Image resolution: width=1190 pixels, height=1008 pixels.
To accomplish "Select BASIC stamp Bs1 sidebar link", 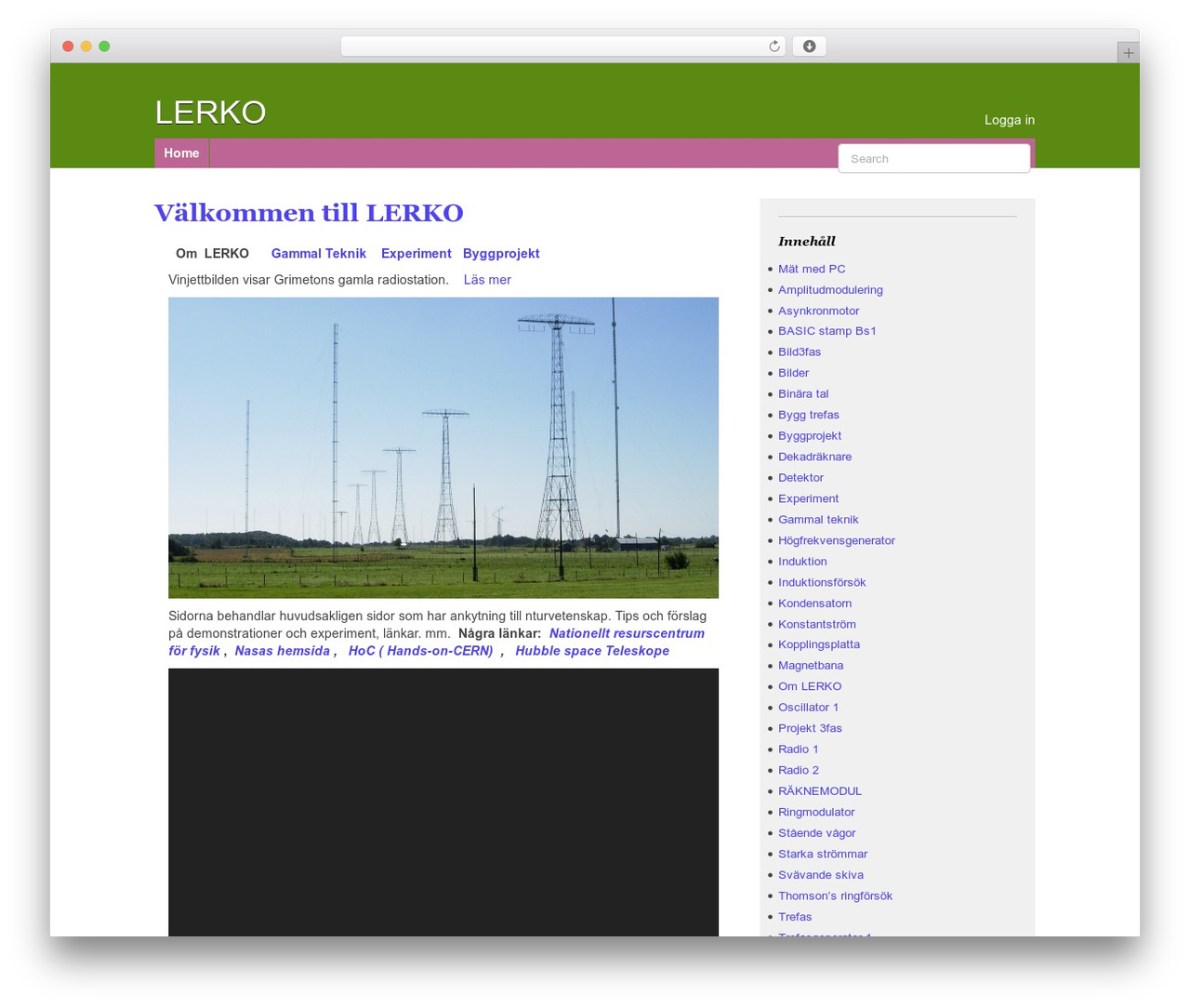I will coord(826,331).
